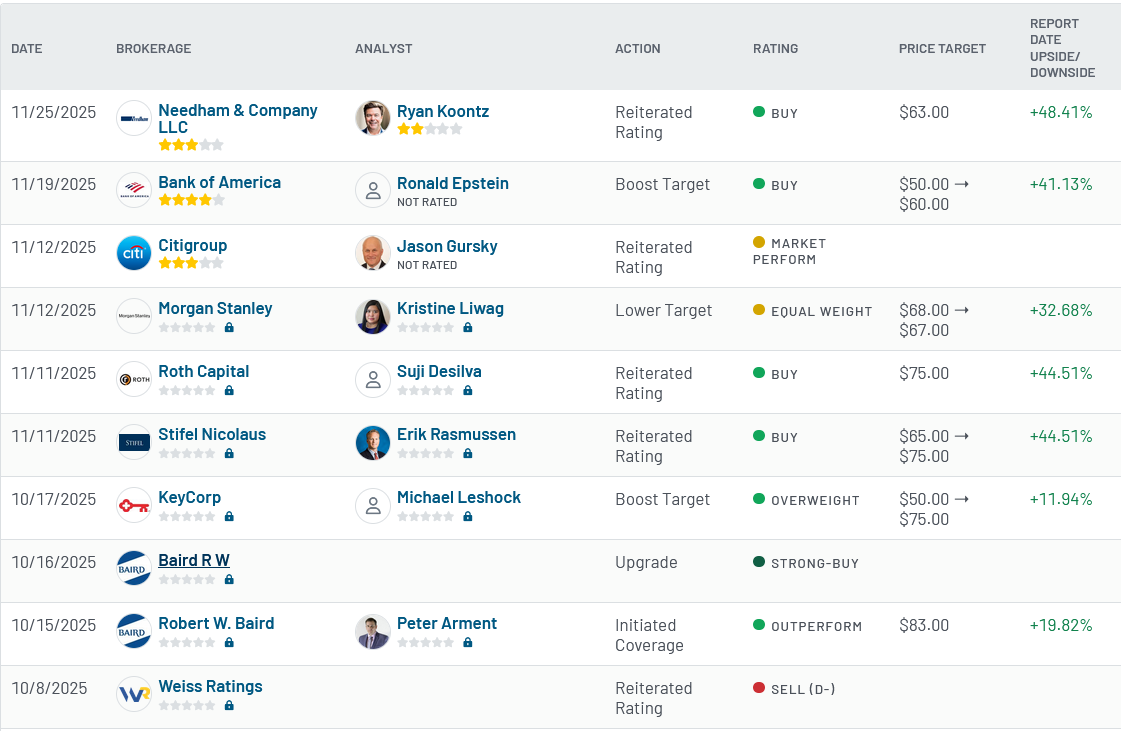
Task: Open the Robert W. Baird link
Action: pyautogui.click(x=216, y=623)
